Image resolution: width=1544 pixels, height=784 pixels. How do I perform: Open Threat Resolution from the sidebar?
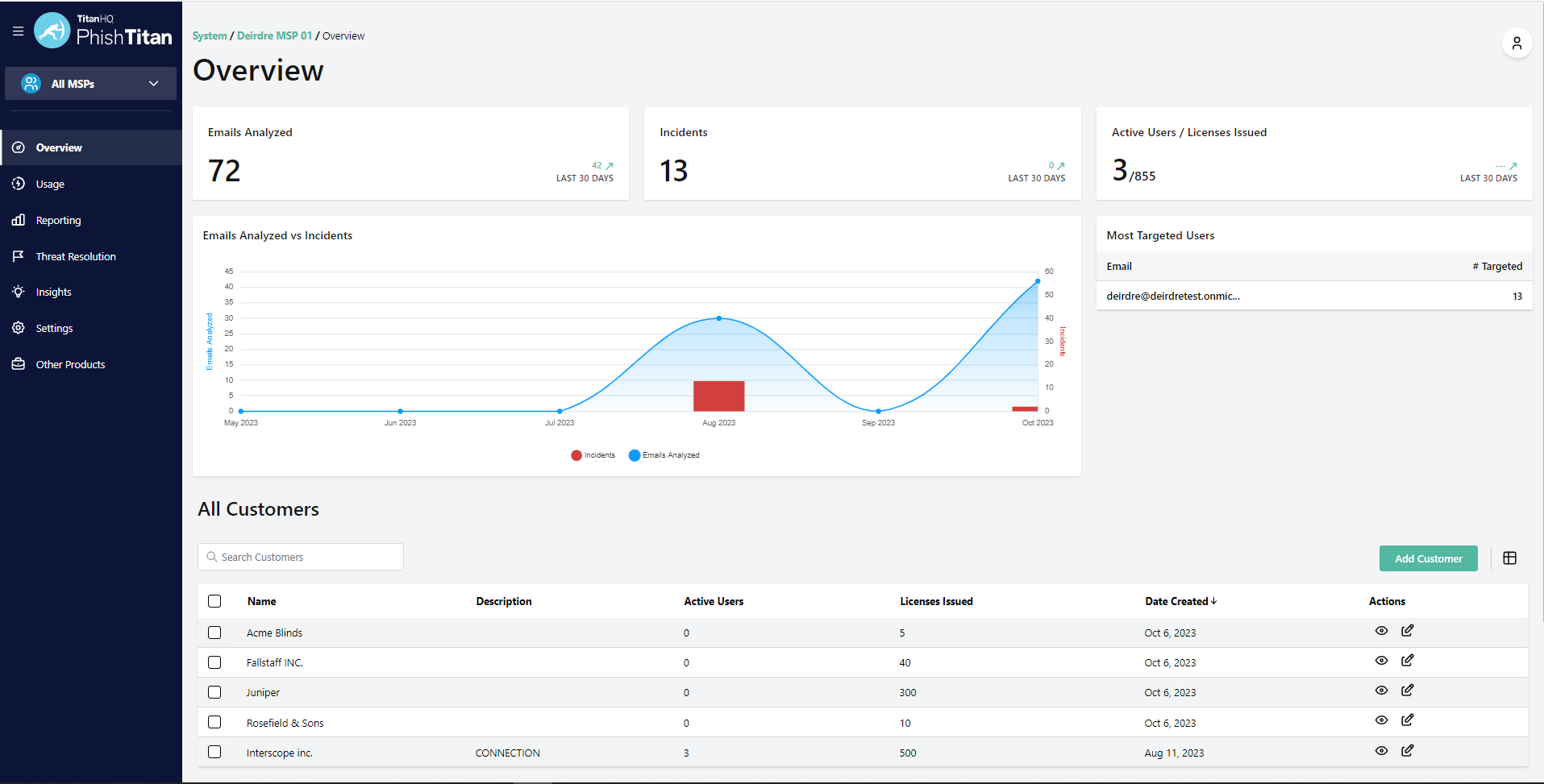(75, 255)
